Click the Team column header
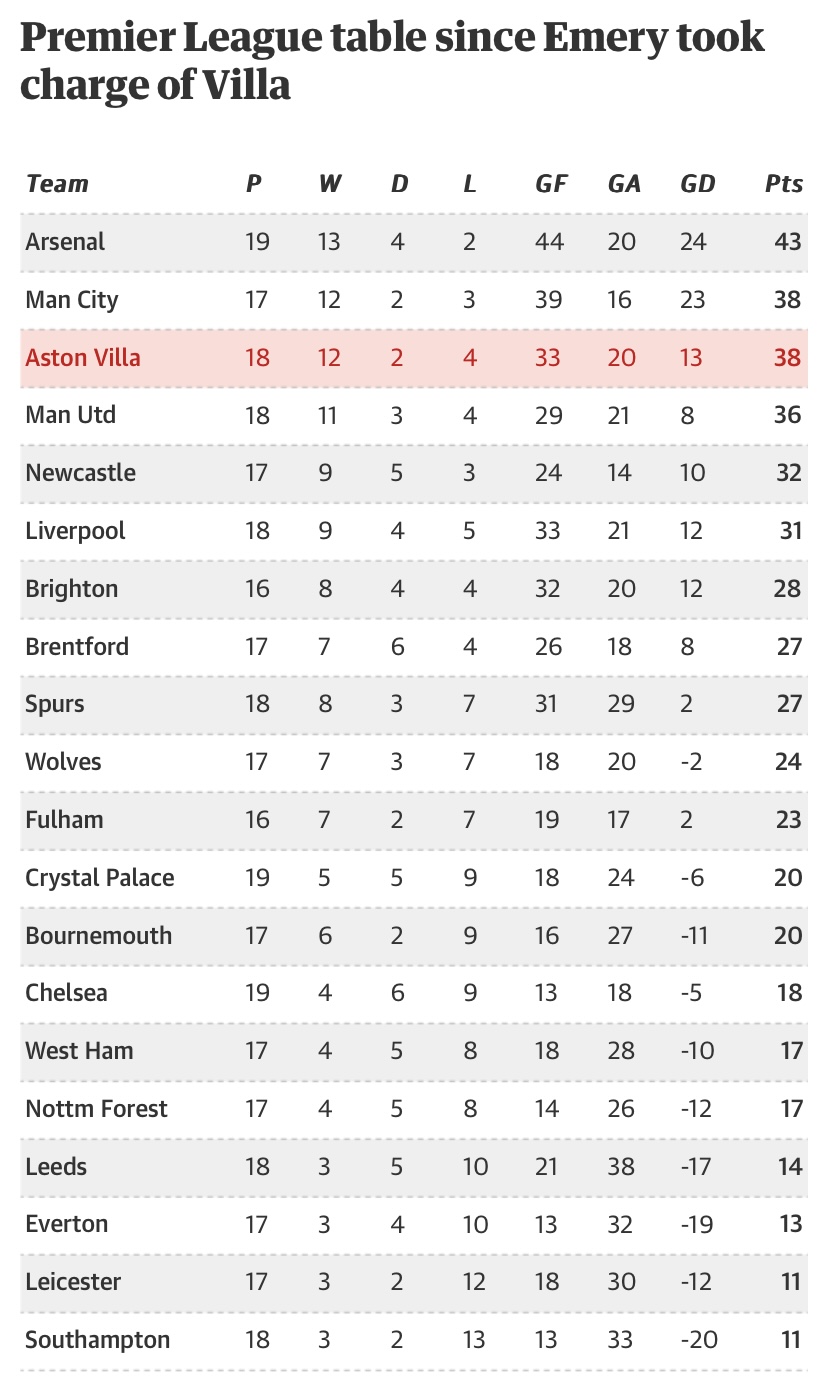This screenshot has height=1380, width=828. (57, 184)
